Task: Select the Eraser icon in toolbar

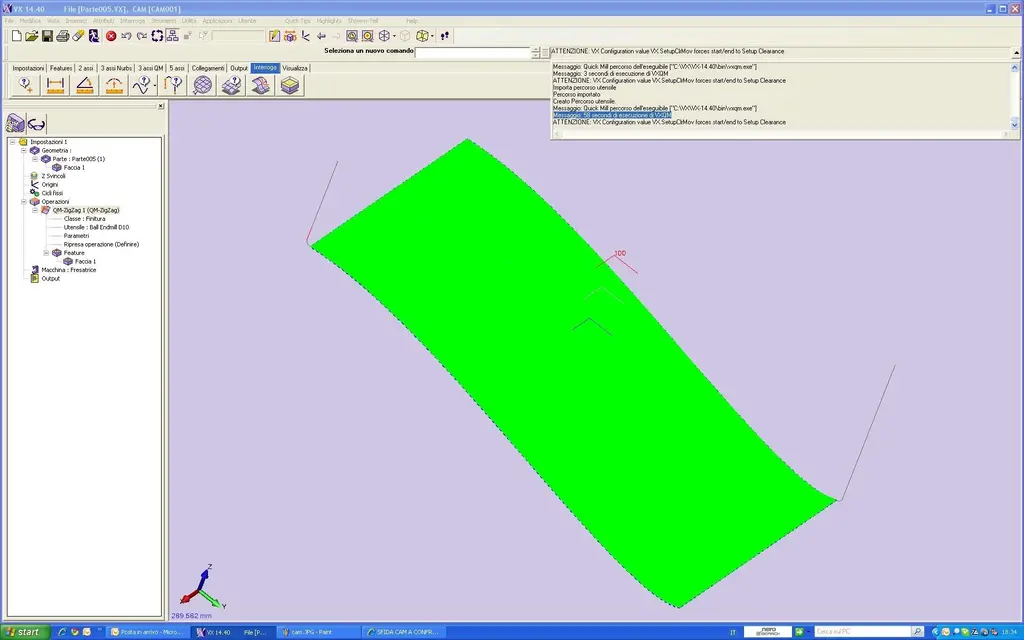Action: click(x=78, y=36)
